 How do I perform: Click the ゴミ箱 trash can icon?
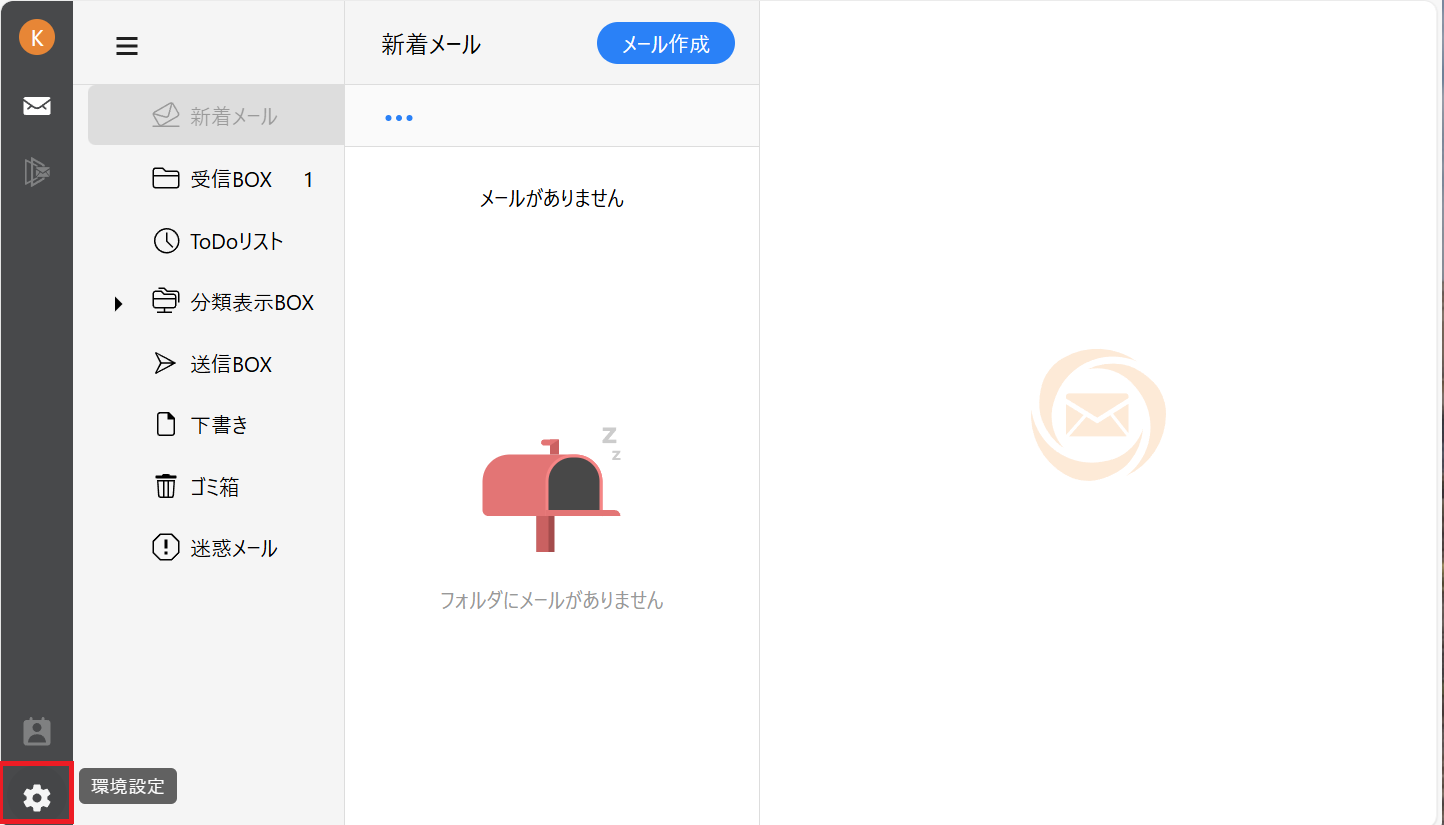click(x=165, y=487)
